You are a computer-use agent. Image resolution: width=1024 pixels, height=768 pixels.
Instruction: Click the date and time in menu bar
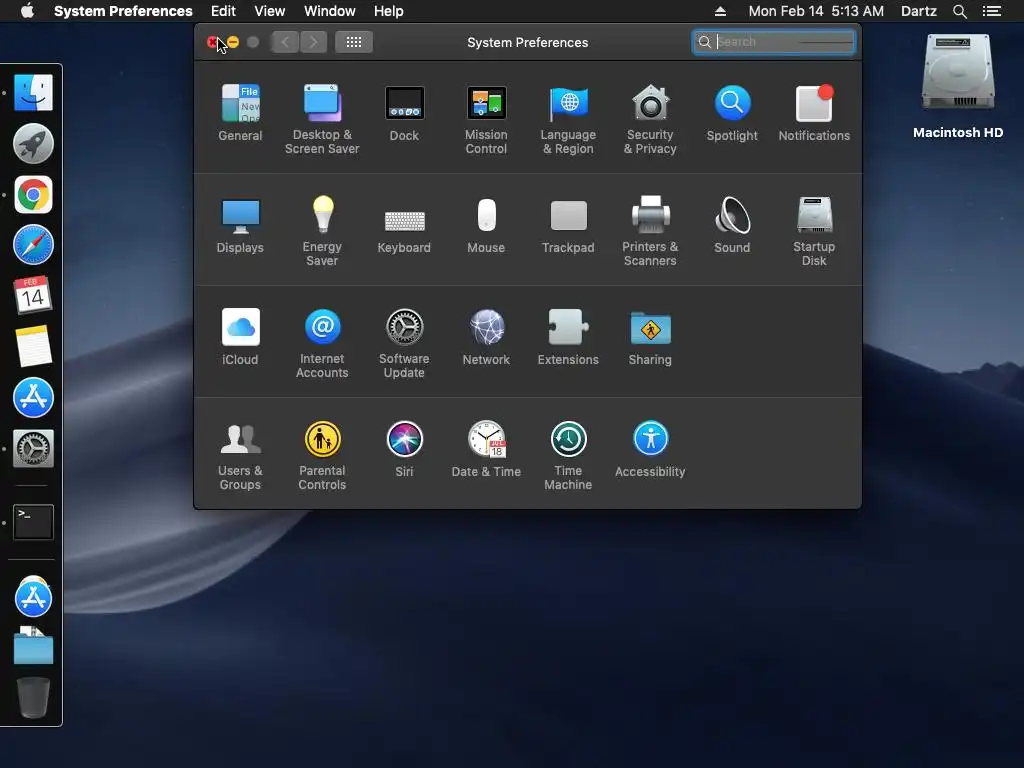point(816,11)
